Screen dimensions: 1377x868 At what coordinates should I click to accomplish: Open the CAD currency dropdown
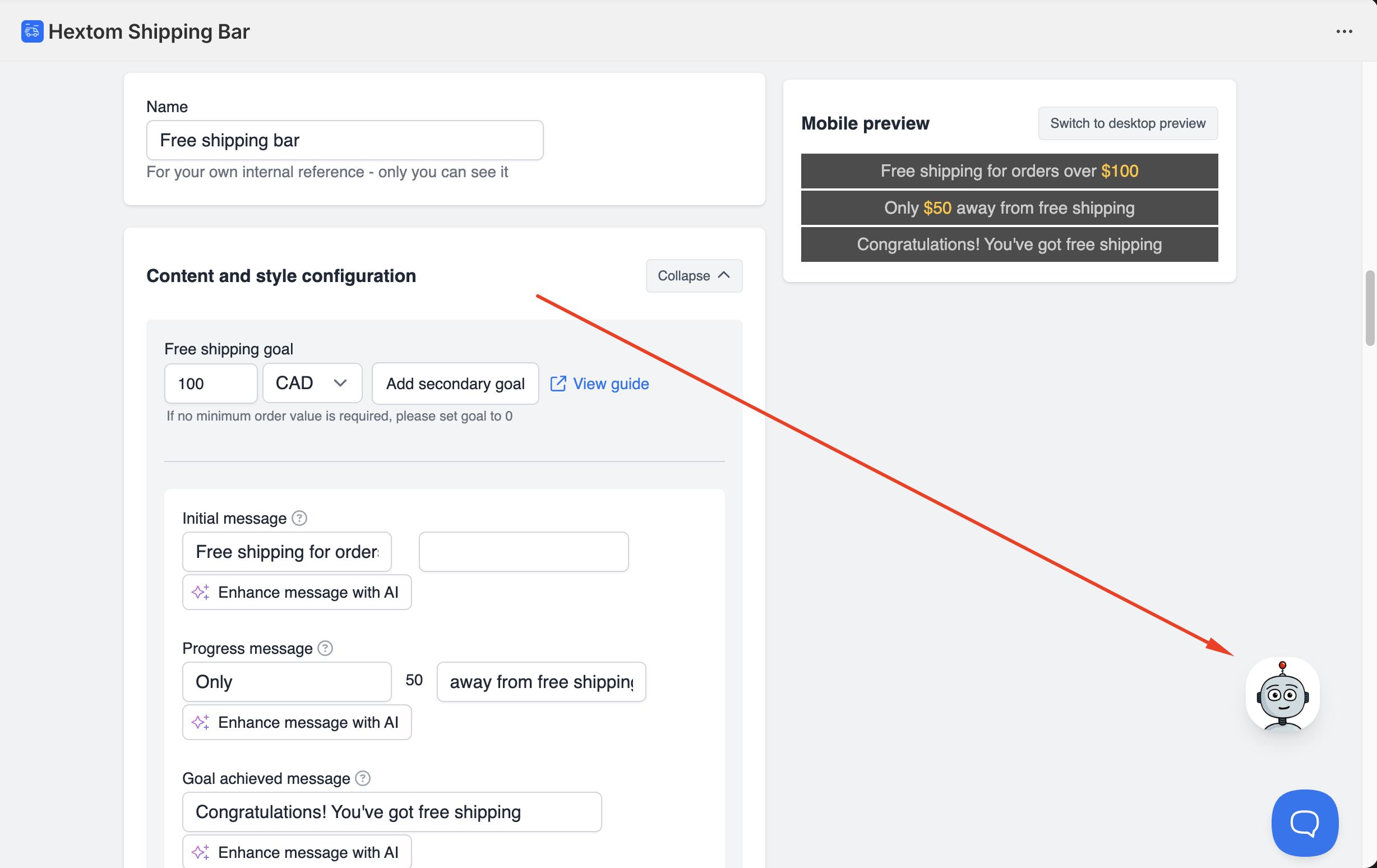click(x=312, y=383)
